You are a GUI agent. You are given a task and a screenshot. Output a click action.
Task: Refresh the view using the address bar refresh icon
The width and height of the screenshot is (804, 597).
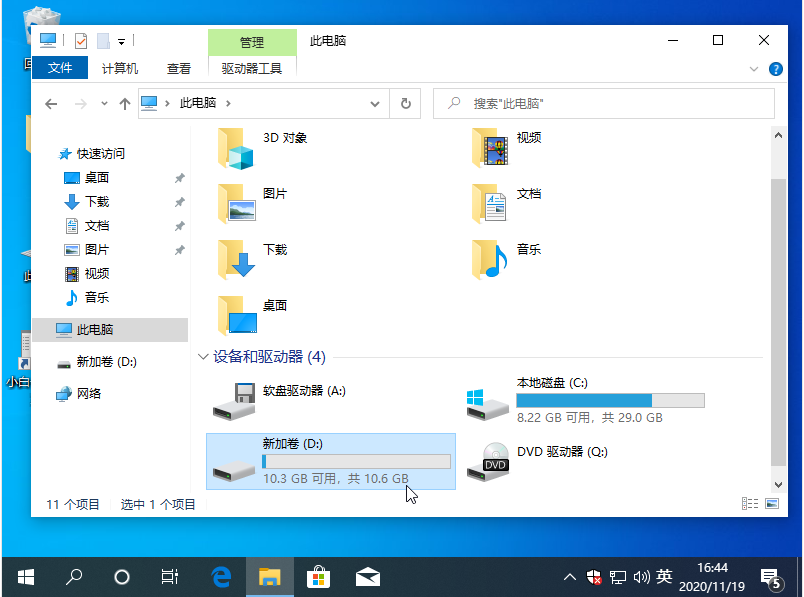click(x=405, y=103)
